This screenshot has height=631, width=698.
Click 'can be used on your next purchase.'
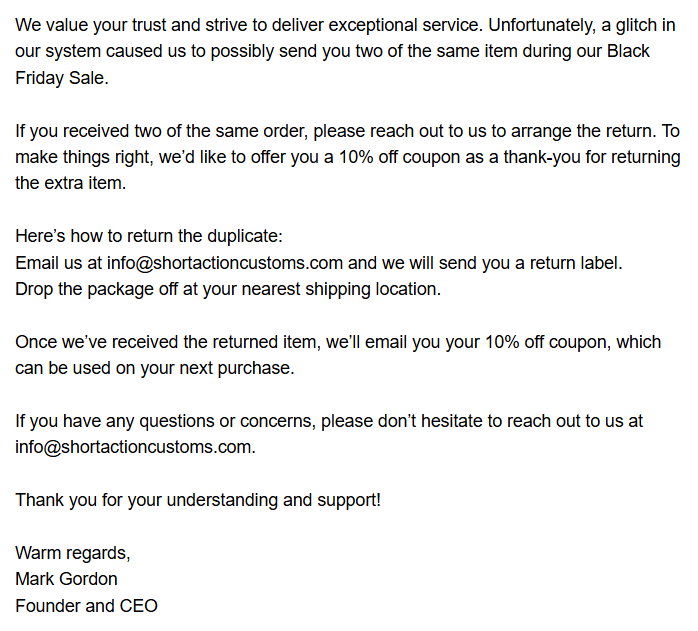pos(155,369)
